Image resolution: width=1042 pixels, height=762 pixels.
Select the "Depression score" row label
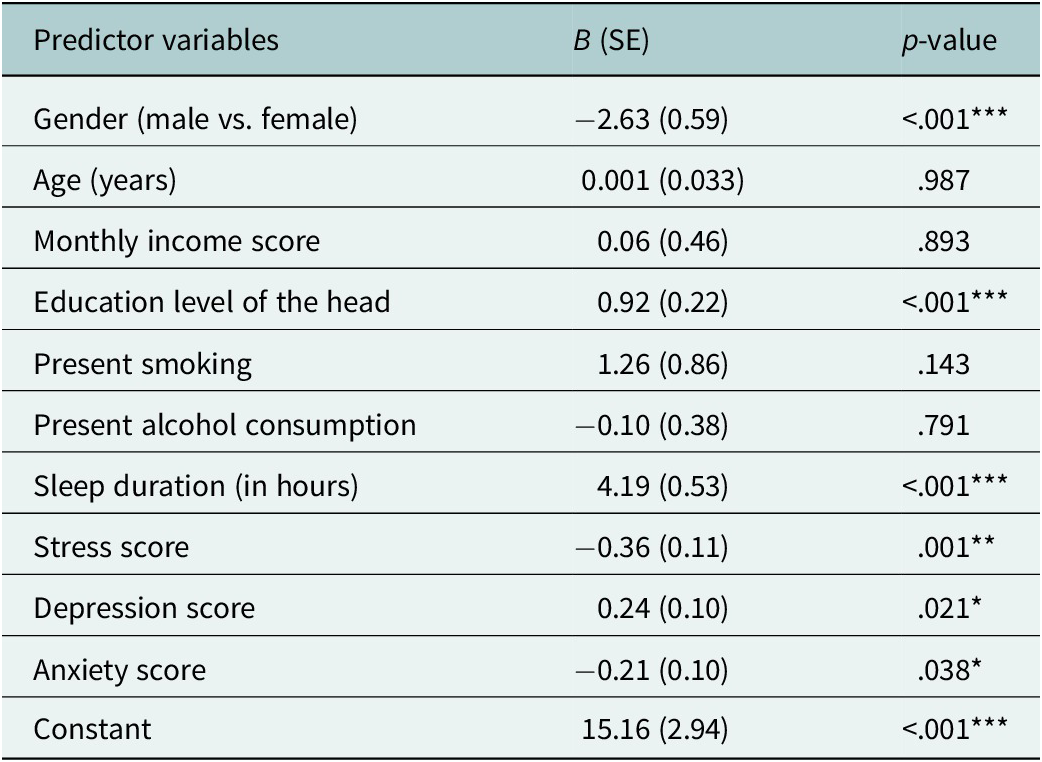tap(144, 608)
